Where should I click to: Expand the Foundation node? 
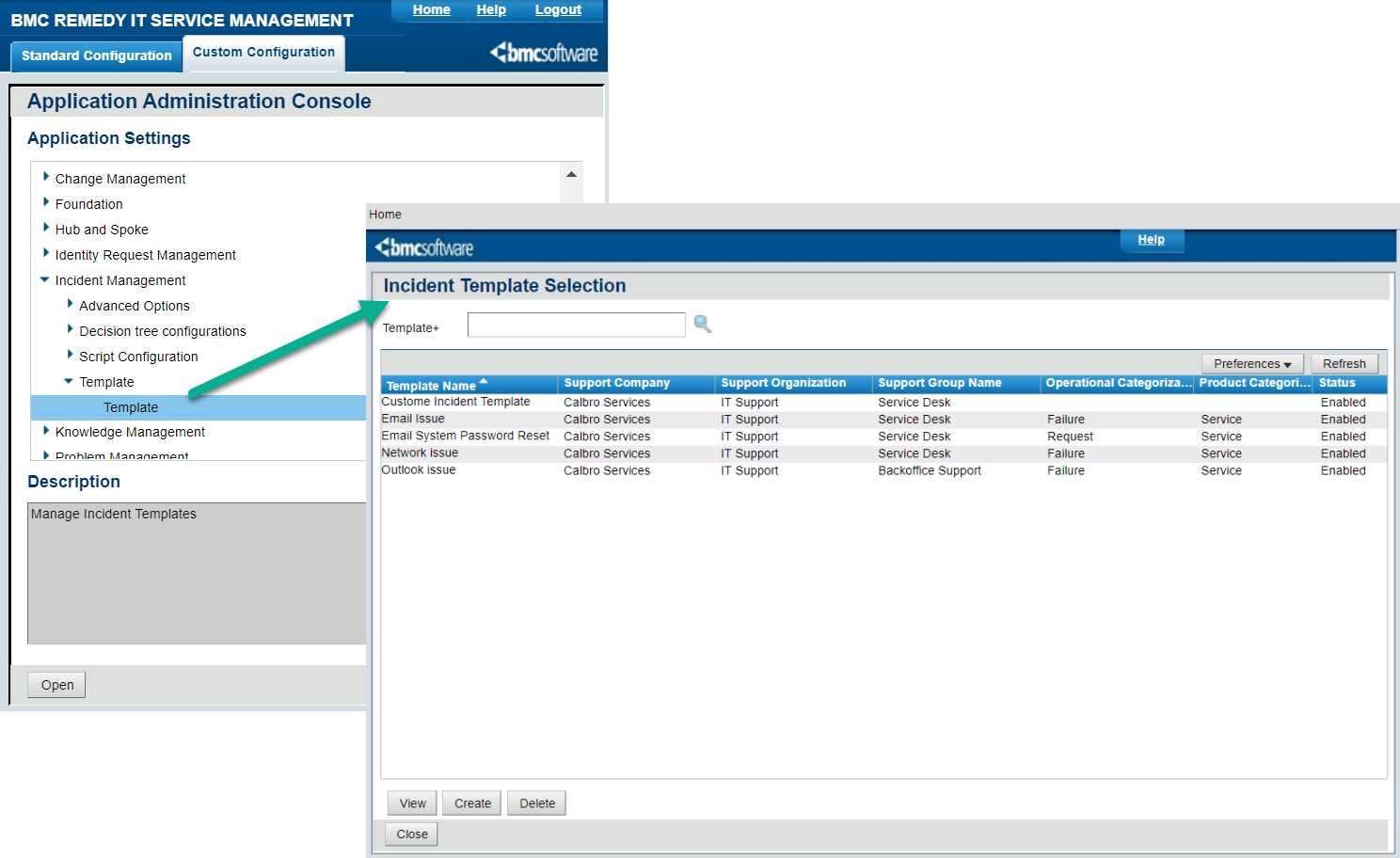pos(45,202)
